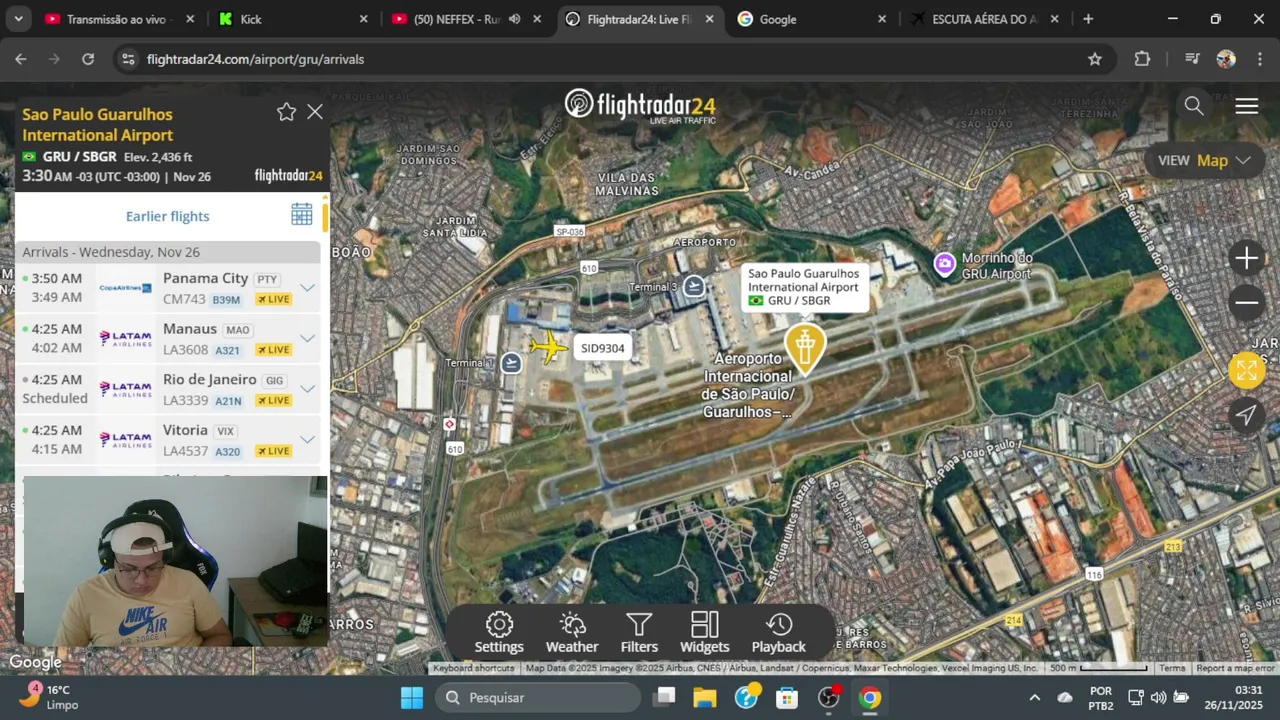The width and height of the screenshot is (1280, 720).
Task: Open Flightradar24 search magnifier
Action: click(x=1194, y=106)
